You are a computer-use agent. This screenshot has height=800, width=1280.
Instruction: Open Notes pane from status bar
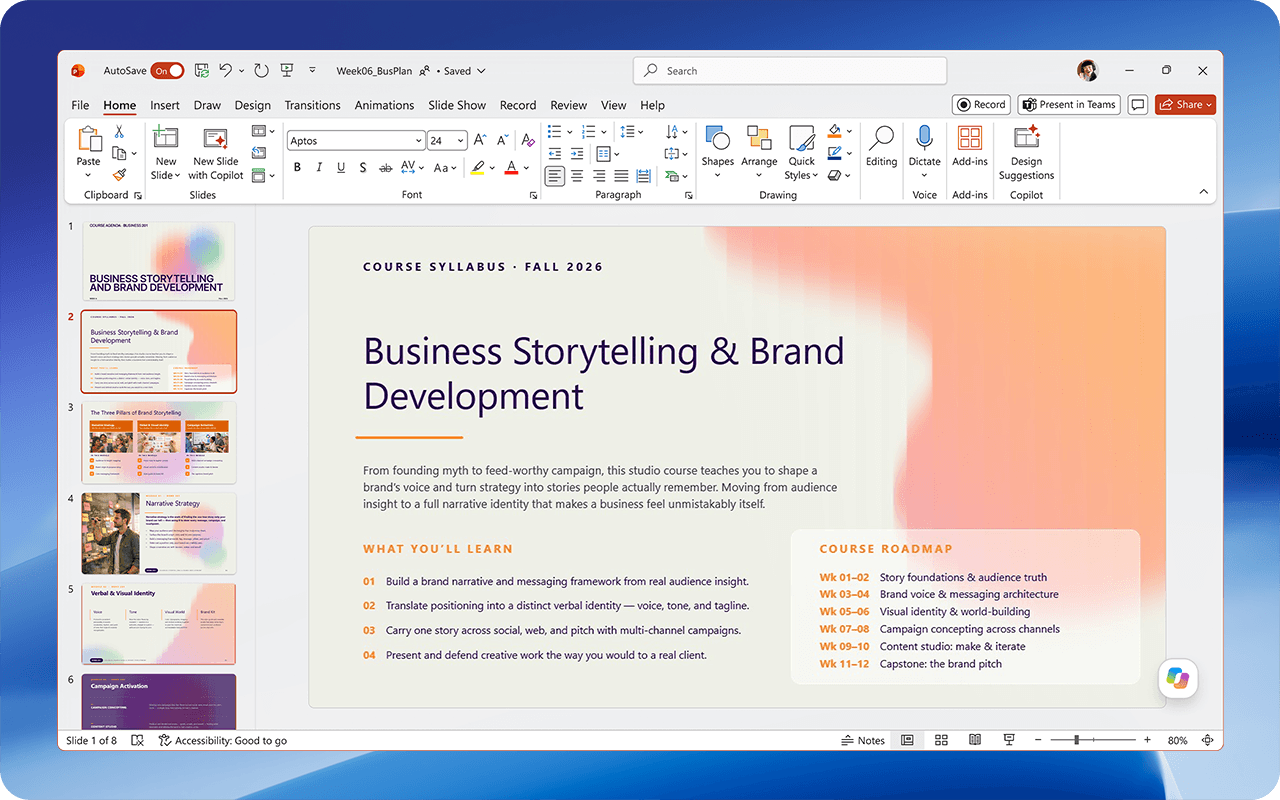863,740
